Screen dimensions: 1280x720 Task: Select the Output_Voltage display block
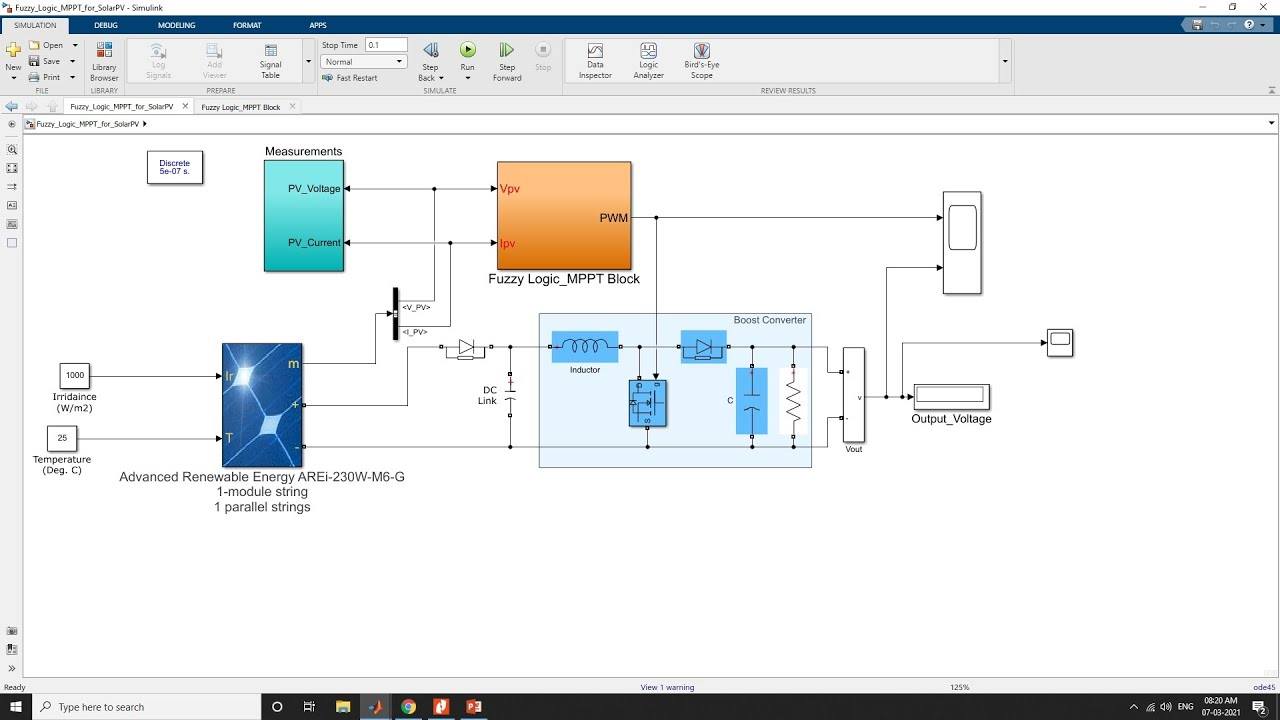click(951, 396)
